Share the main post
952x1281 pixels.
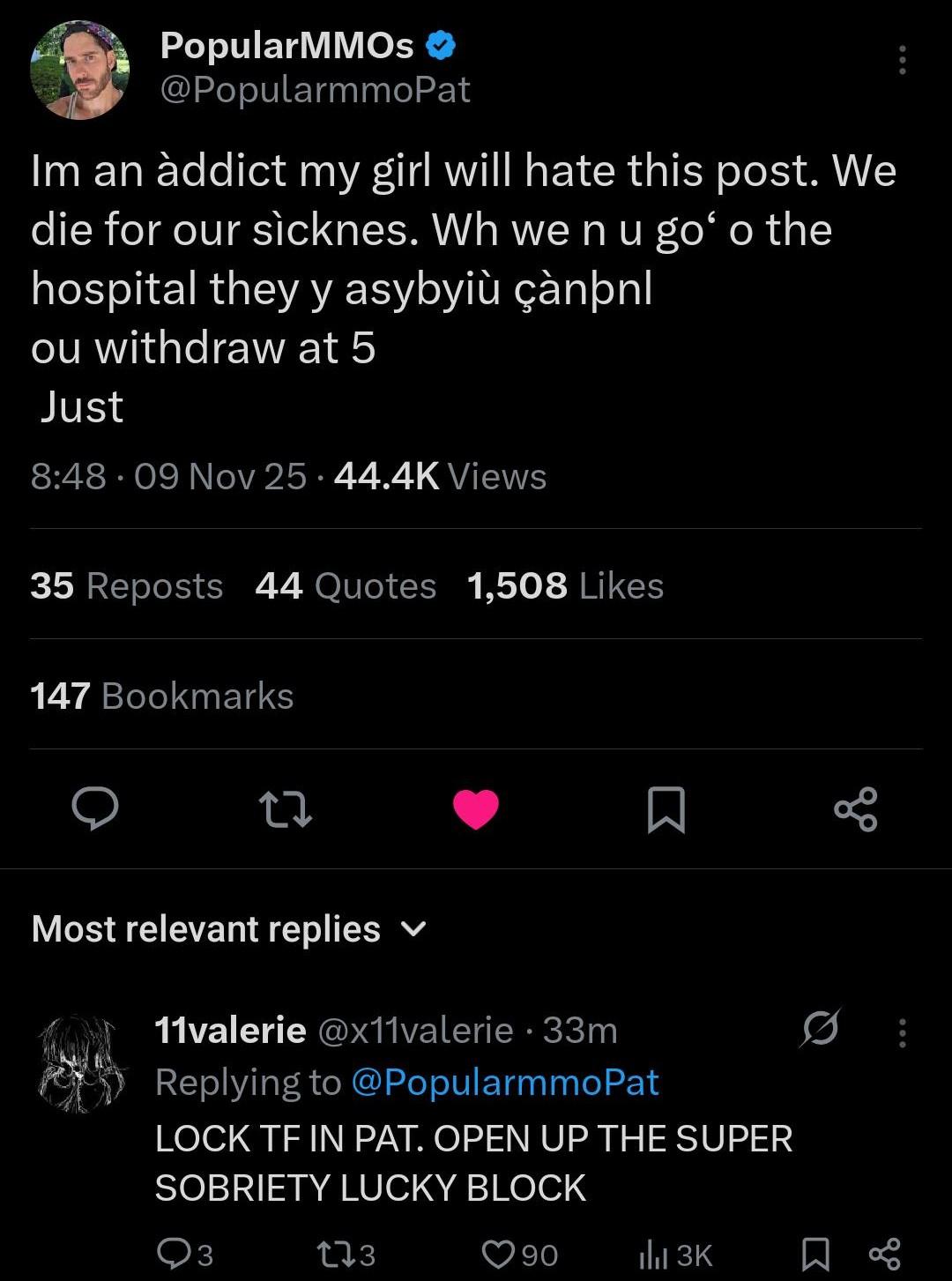(856, 809)
